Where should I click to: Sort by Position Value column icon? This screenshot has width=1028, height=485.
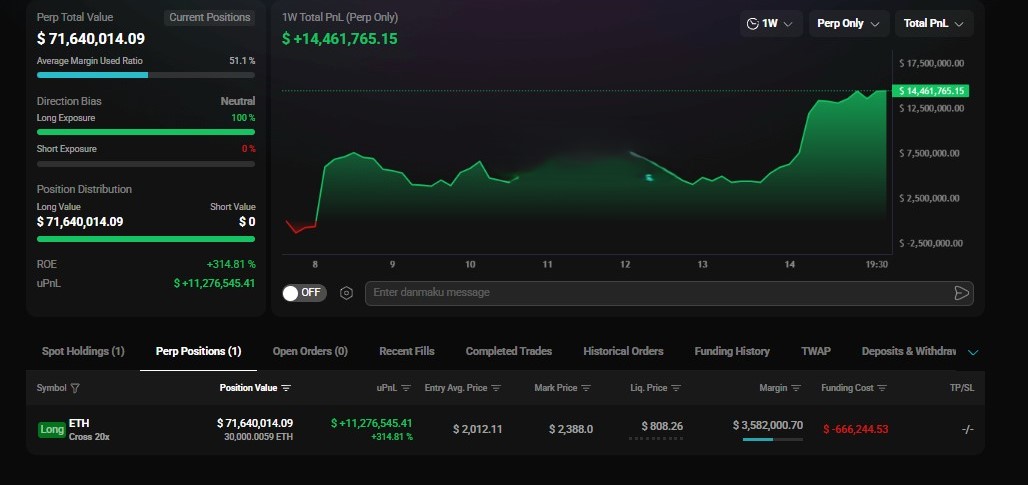[286, 388]
